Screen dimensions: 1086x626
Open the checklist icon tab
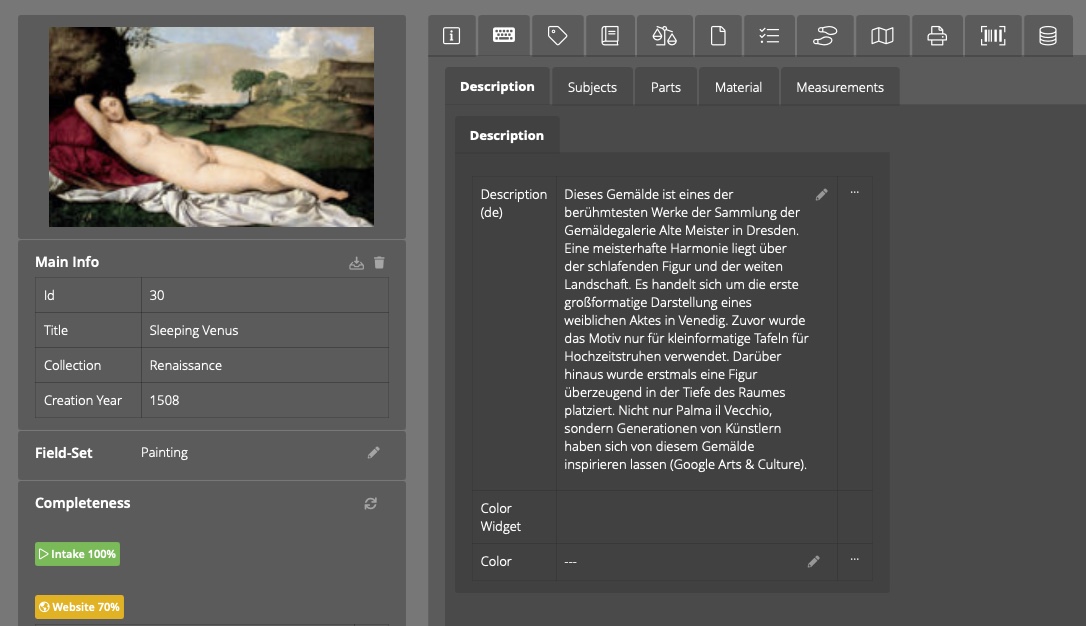769,36
